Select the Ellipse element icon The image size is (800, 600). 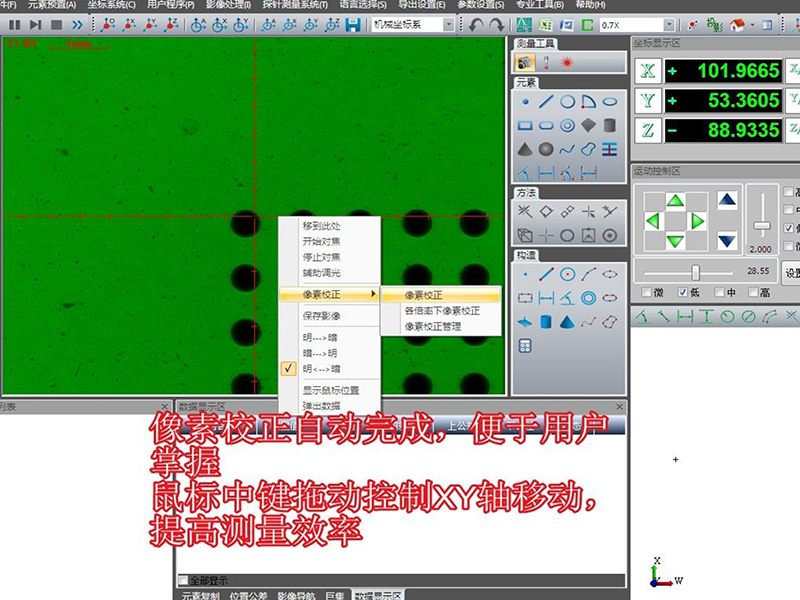pyautogui.click(x=610, y=102)
